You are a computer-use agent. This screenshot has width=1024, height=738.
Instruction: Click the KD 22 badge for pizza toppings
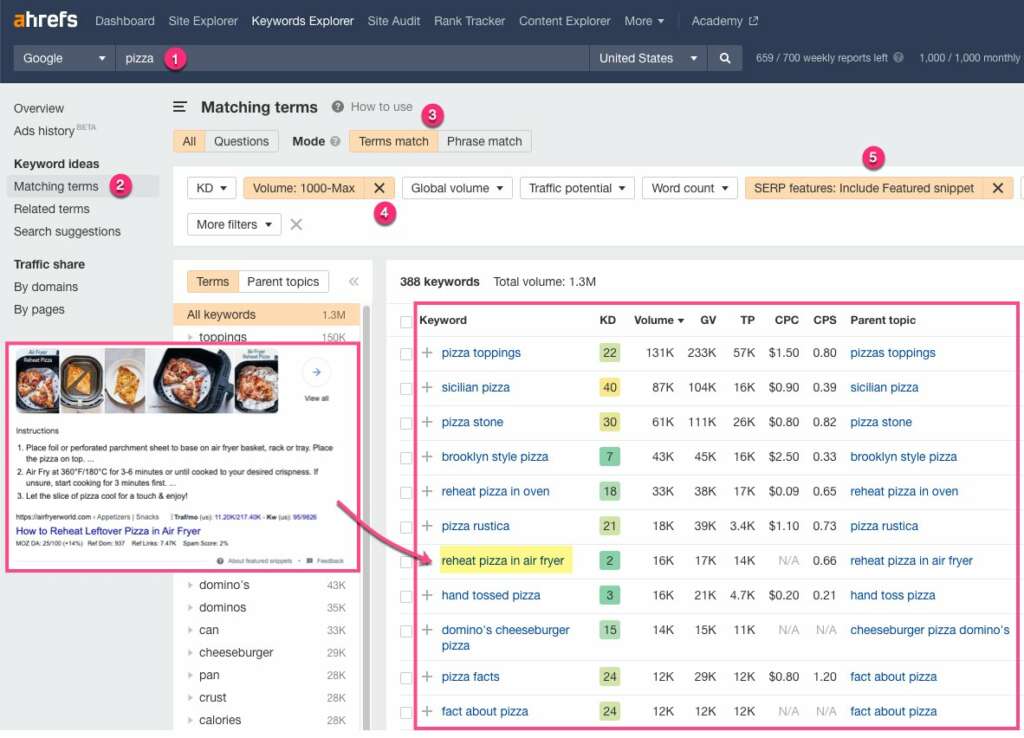610,353
